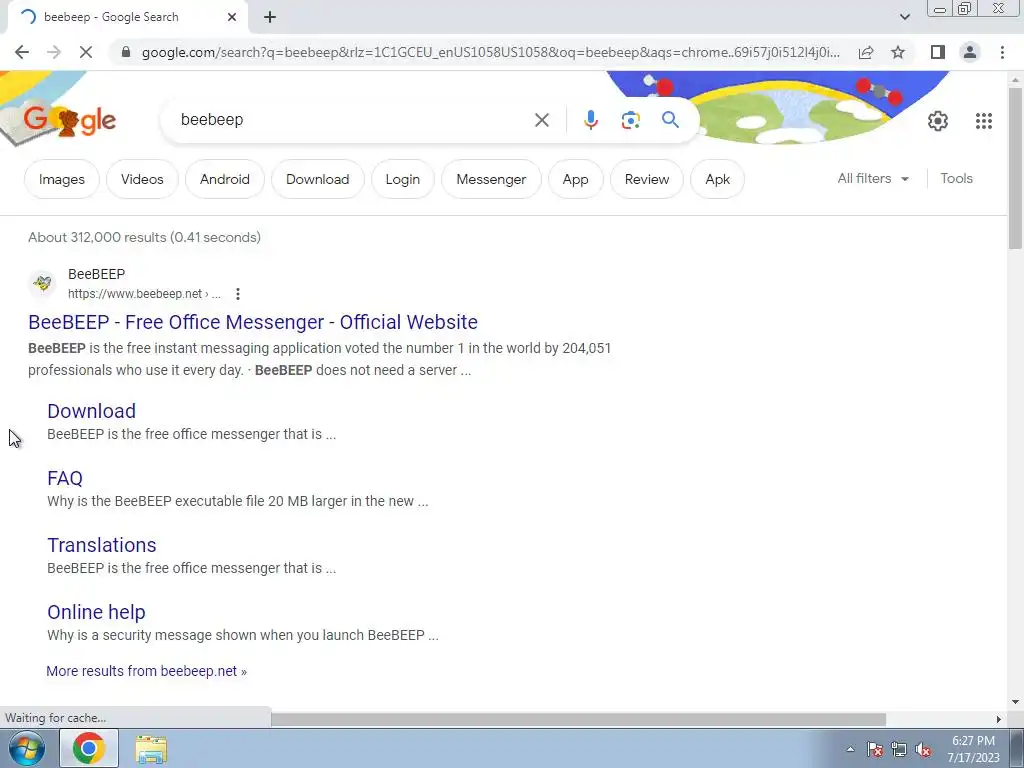The width and height of the screenshot is (1024, 768).
Task: Open Google quick settings gear
Action: [x=938, y=121]
